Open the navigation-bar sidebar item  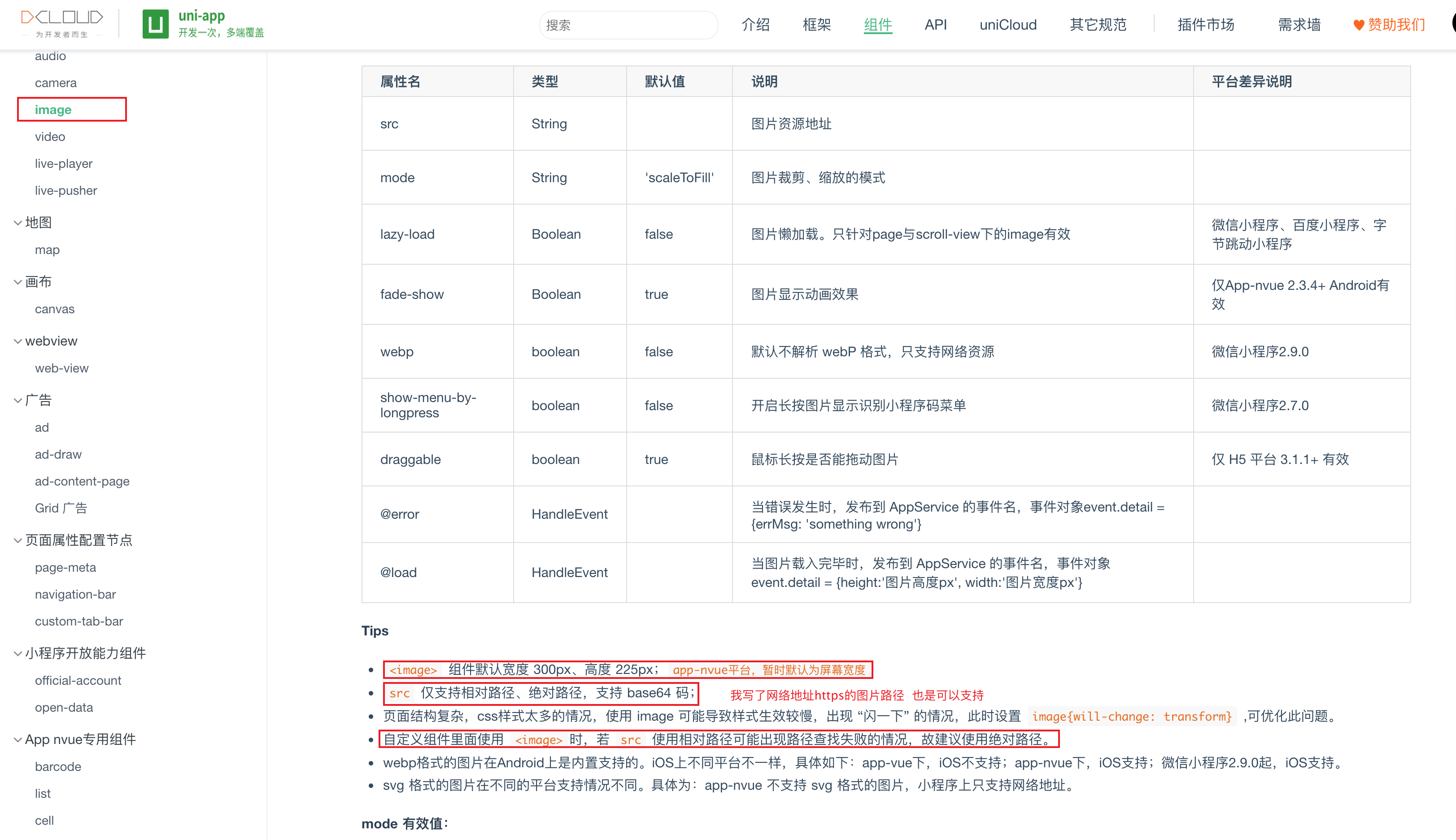click(x=75, y=594)
